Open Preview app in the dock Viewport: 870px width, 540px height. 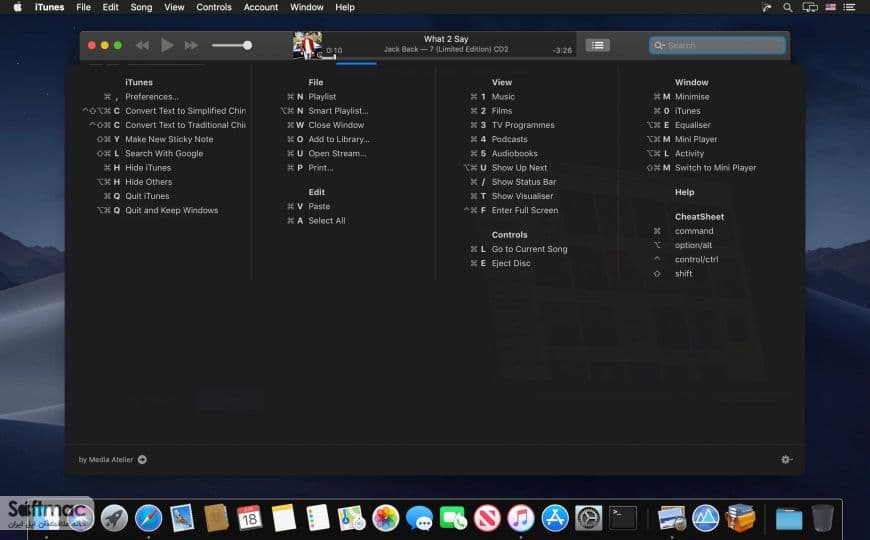point(672,518)
